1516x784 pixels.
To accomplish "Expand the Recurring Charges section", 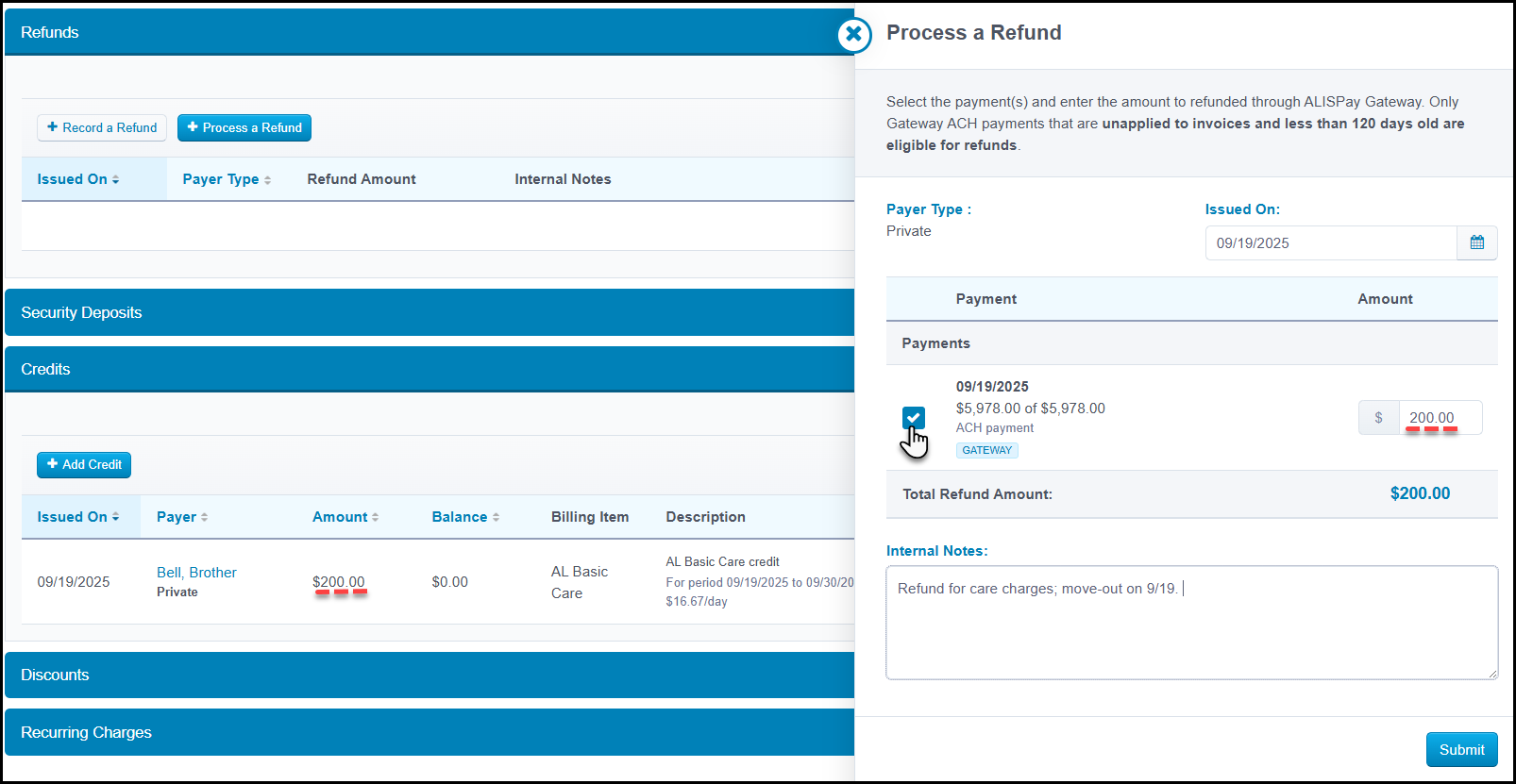I will 430,732.
